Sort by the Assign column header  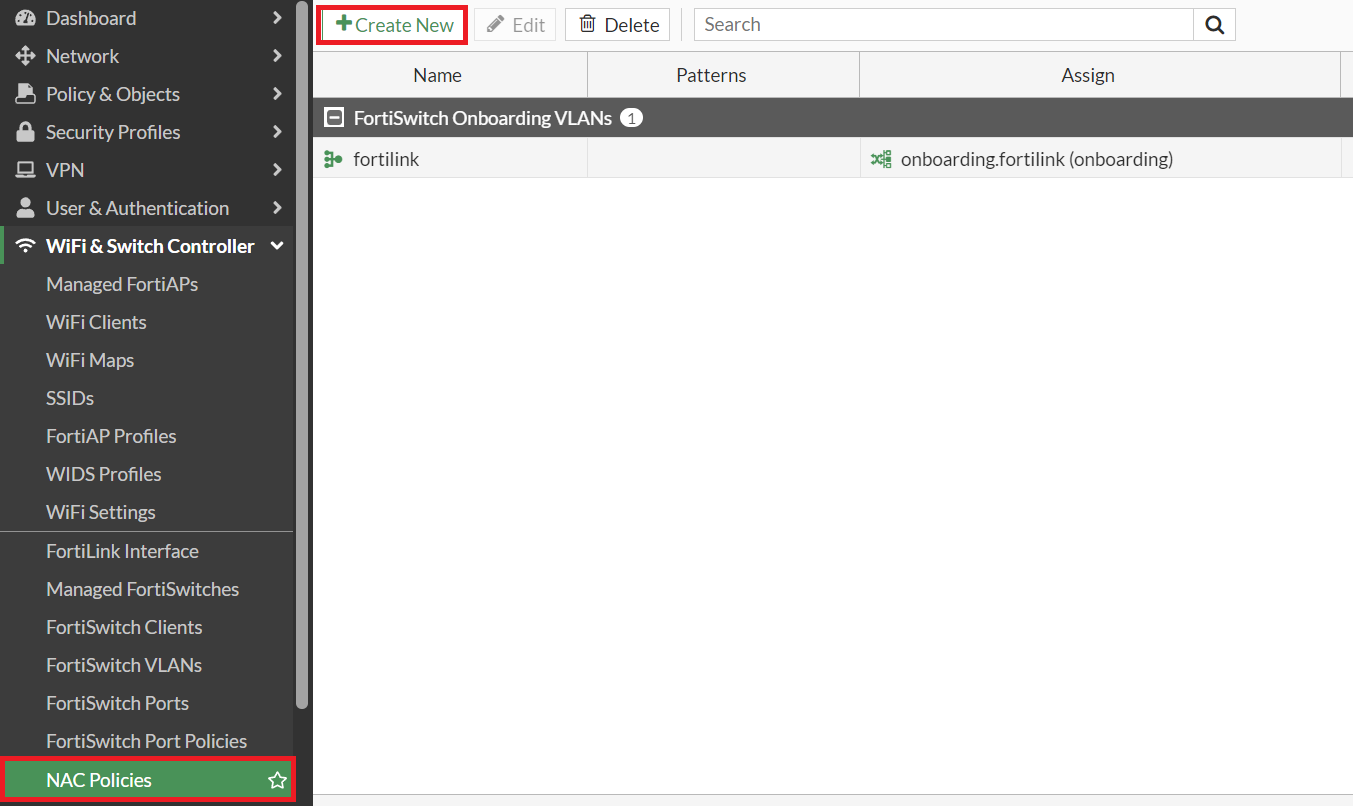point(1100,75)
